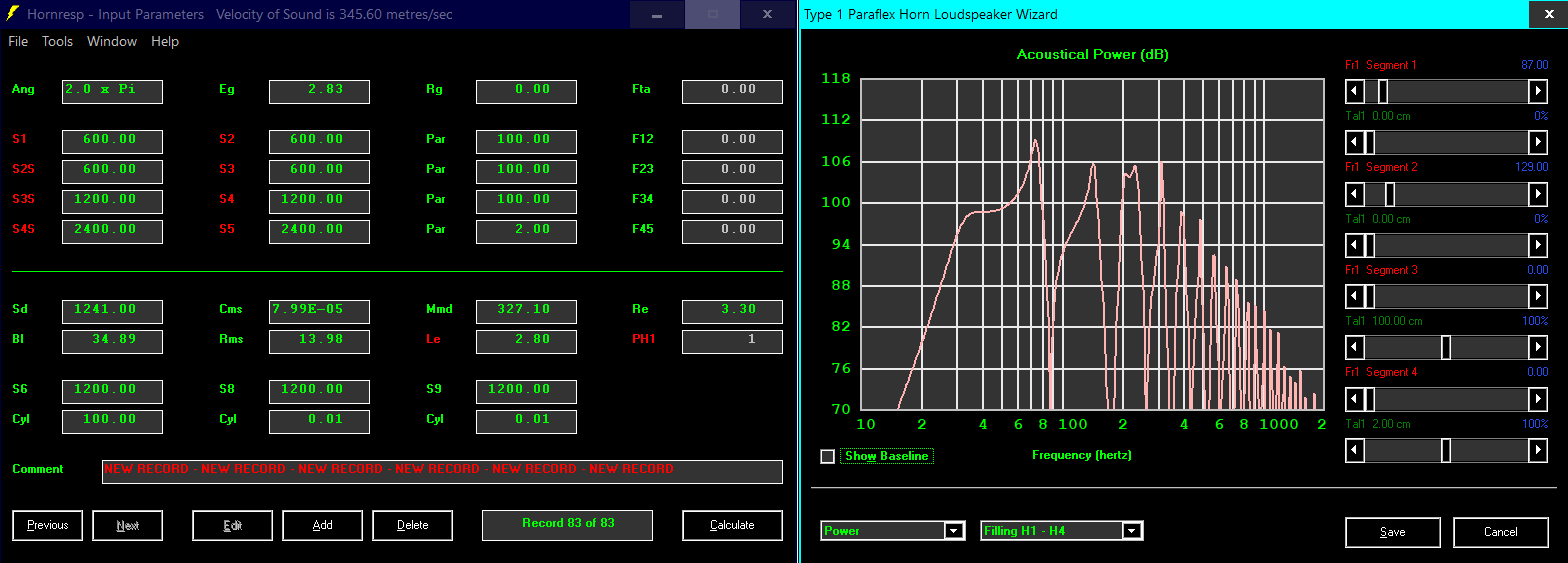Click the Edit button
Viewport: 1568px width, 563px height.
click(232, 525)
